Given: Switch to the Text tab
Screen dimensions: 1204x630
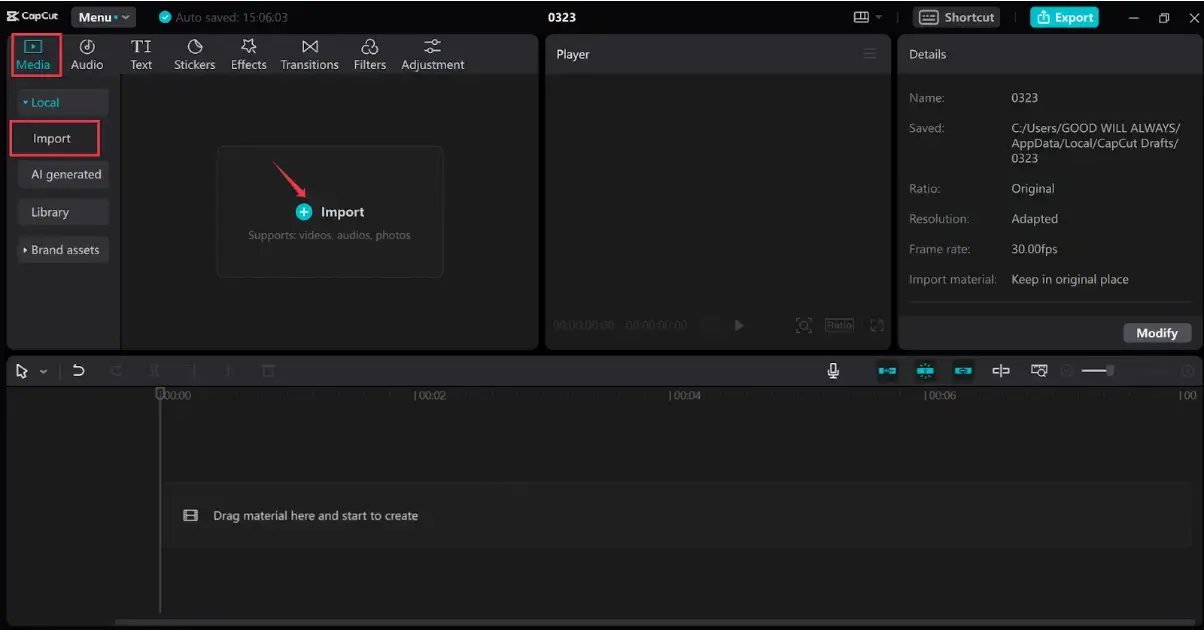Looking at the screenshot, I should (141, 55).
